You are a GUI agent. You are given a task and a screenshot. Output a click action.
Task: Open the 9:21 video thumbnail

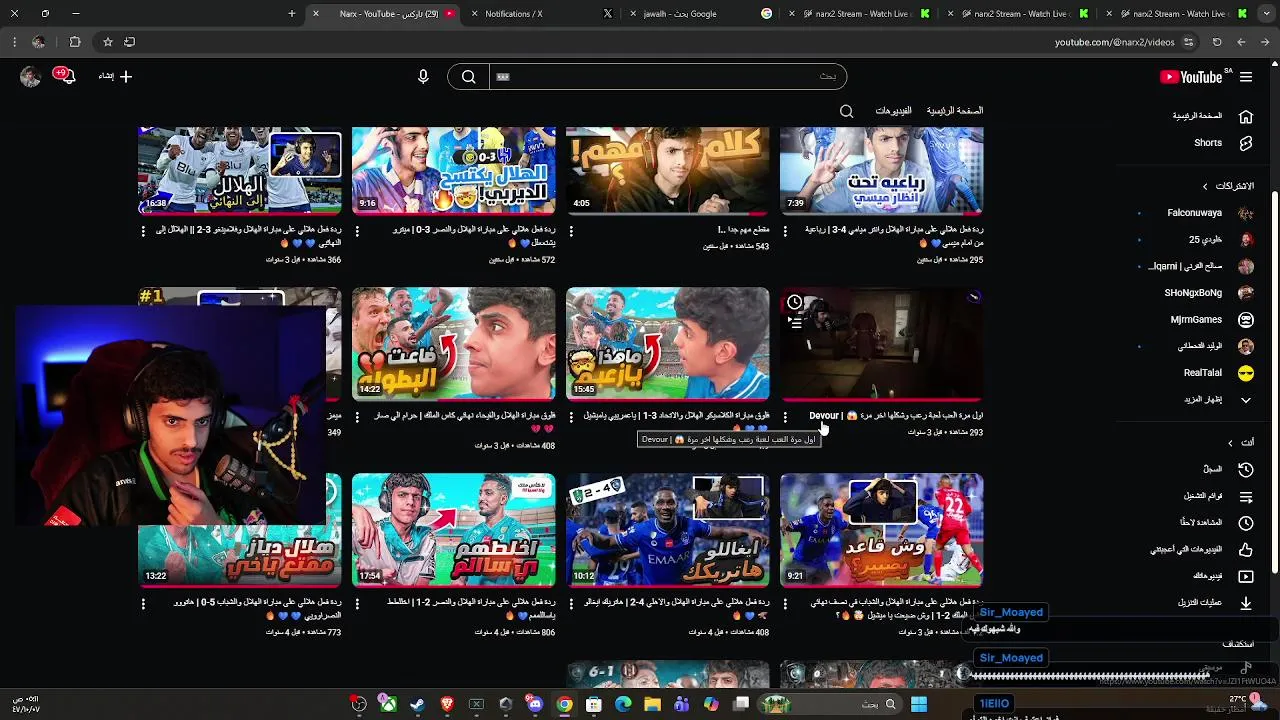(x=881, y=530)
